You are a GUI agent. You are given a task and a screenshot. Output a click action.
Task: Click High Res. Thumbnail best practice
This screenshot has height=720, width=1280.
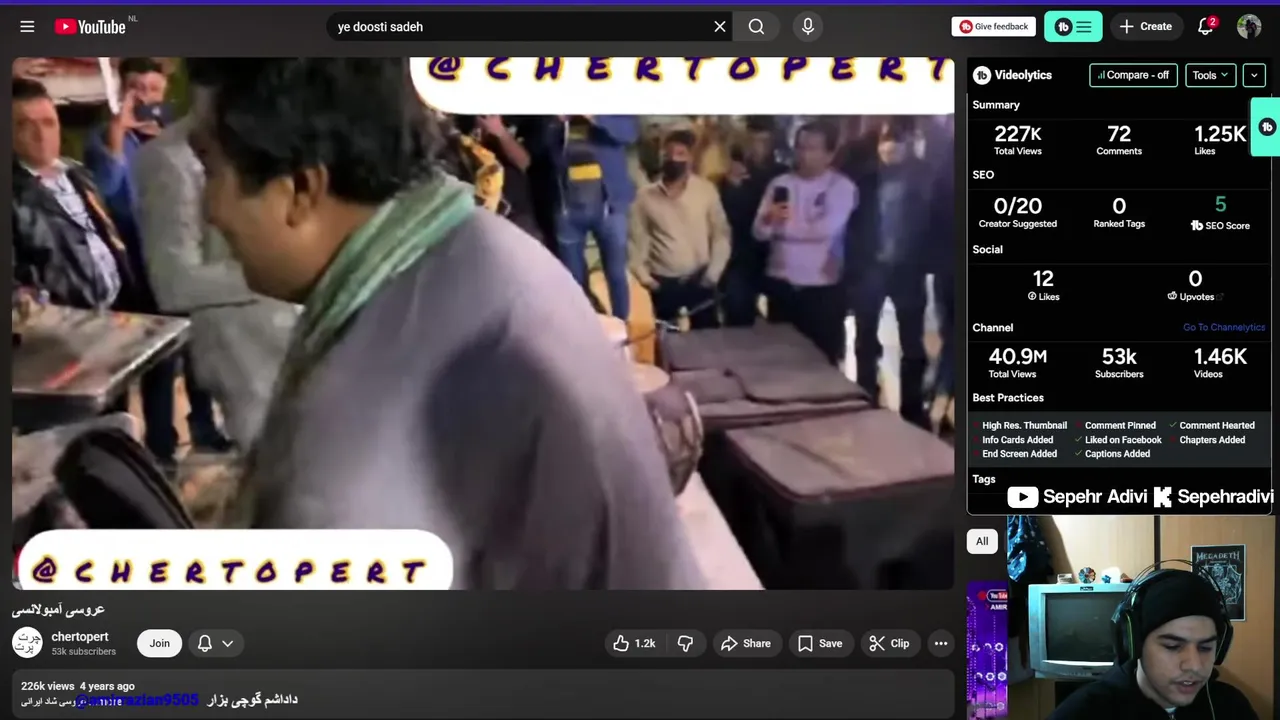pyautogui.click(x=1024, y=425)
